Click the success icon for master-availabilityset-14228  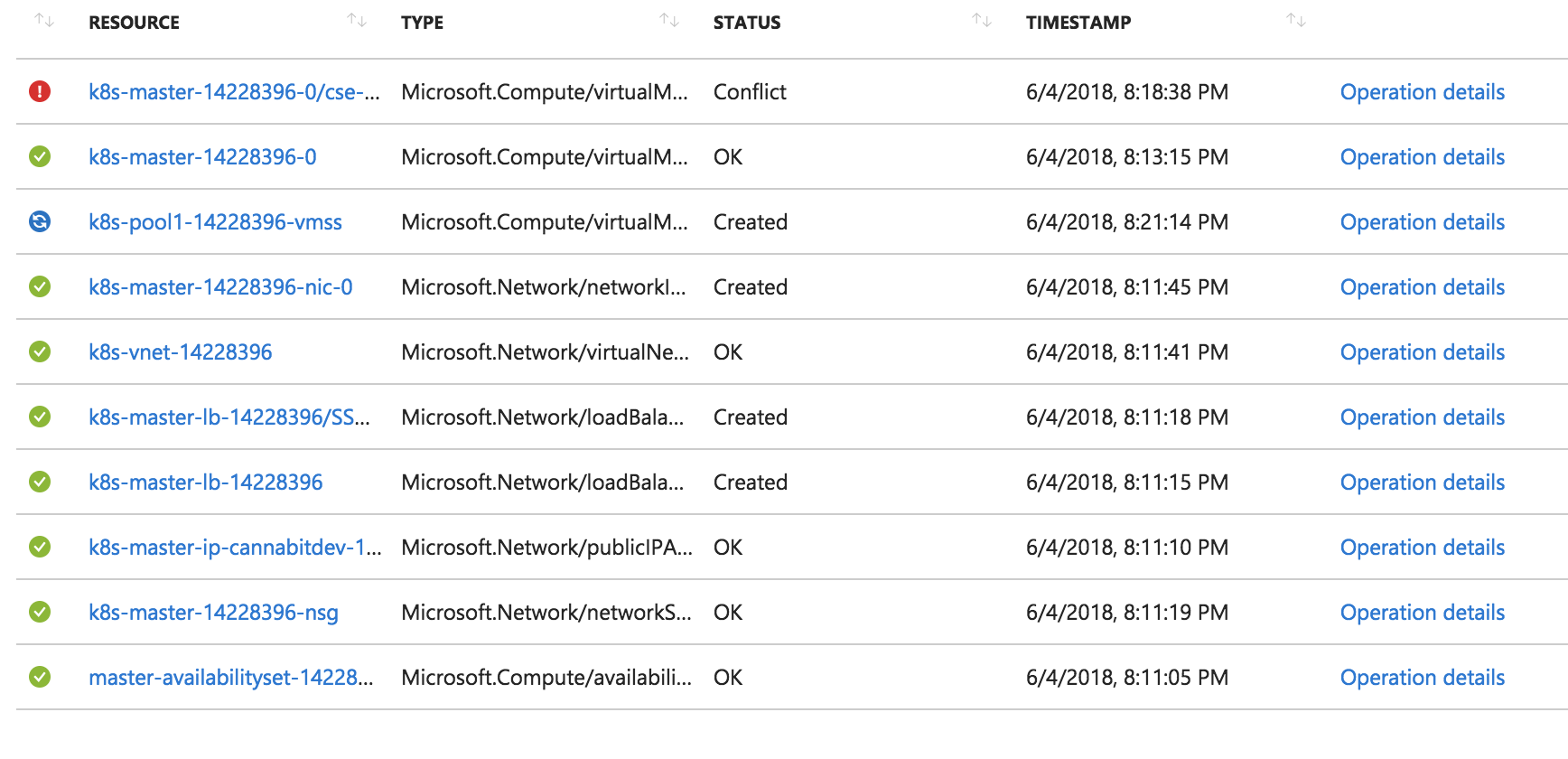(40, 677)
